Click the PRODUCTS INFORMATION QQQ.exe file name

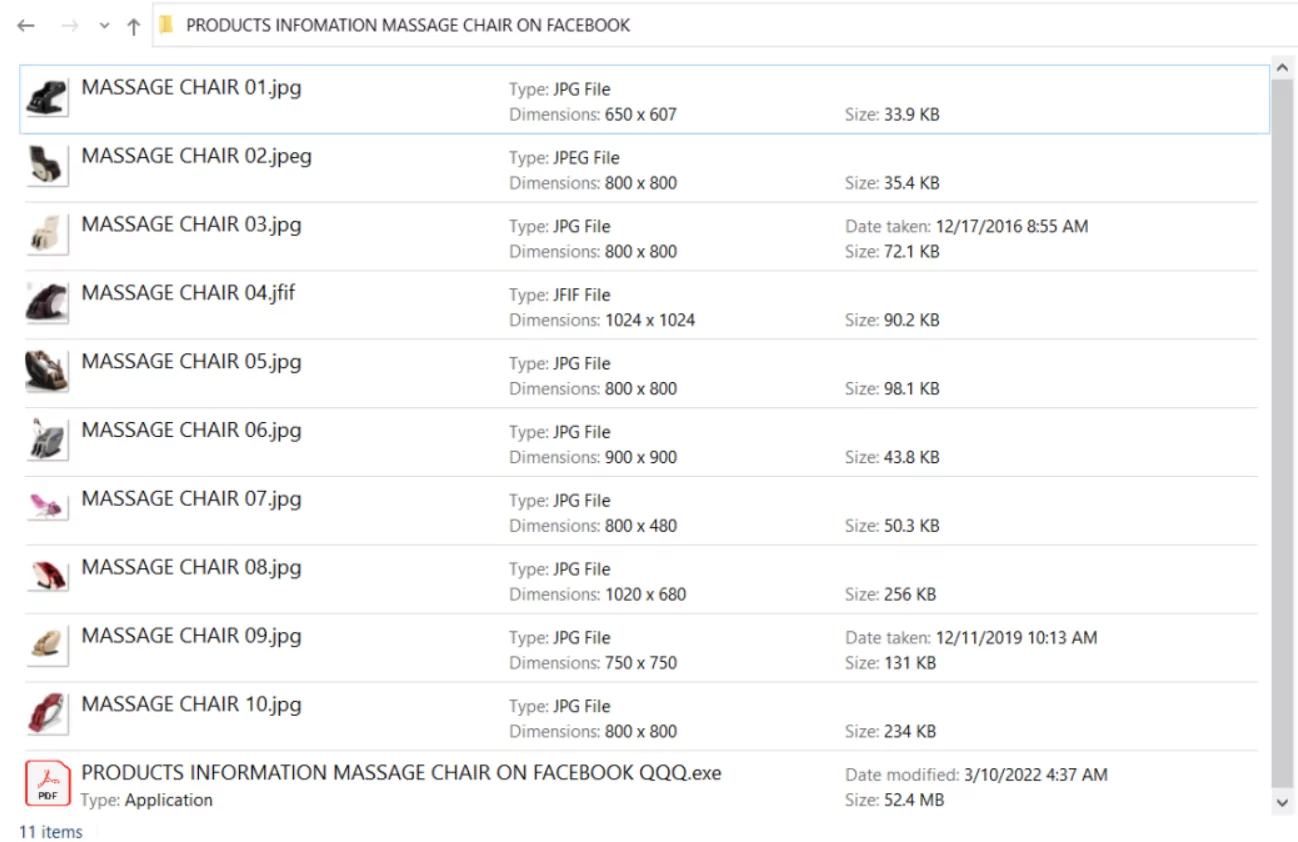401,773
